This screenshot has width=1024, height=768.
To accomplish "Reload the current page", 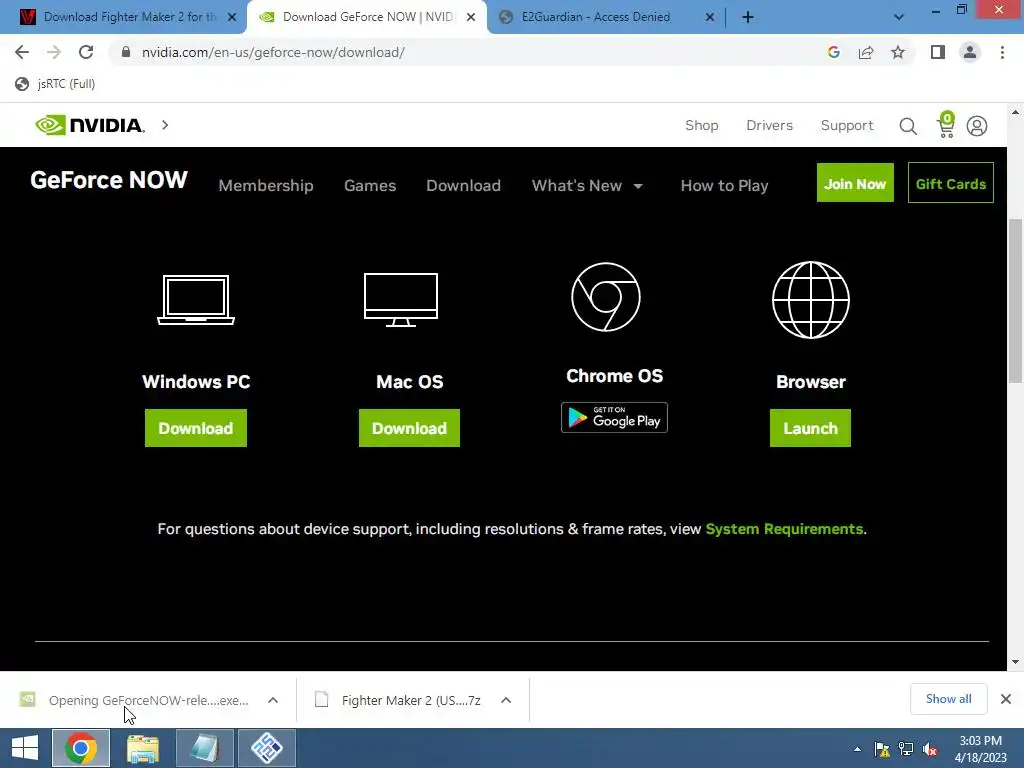I will point(86,52).
